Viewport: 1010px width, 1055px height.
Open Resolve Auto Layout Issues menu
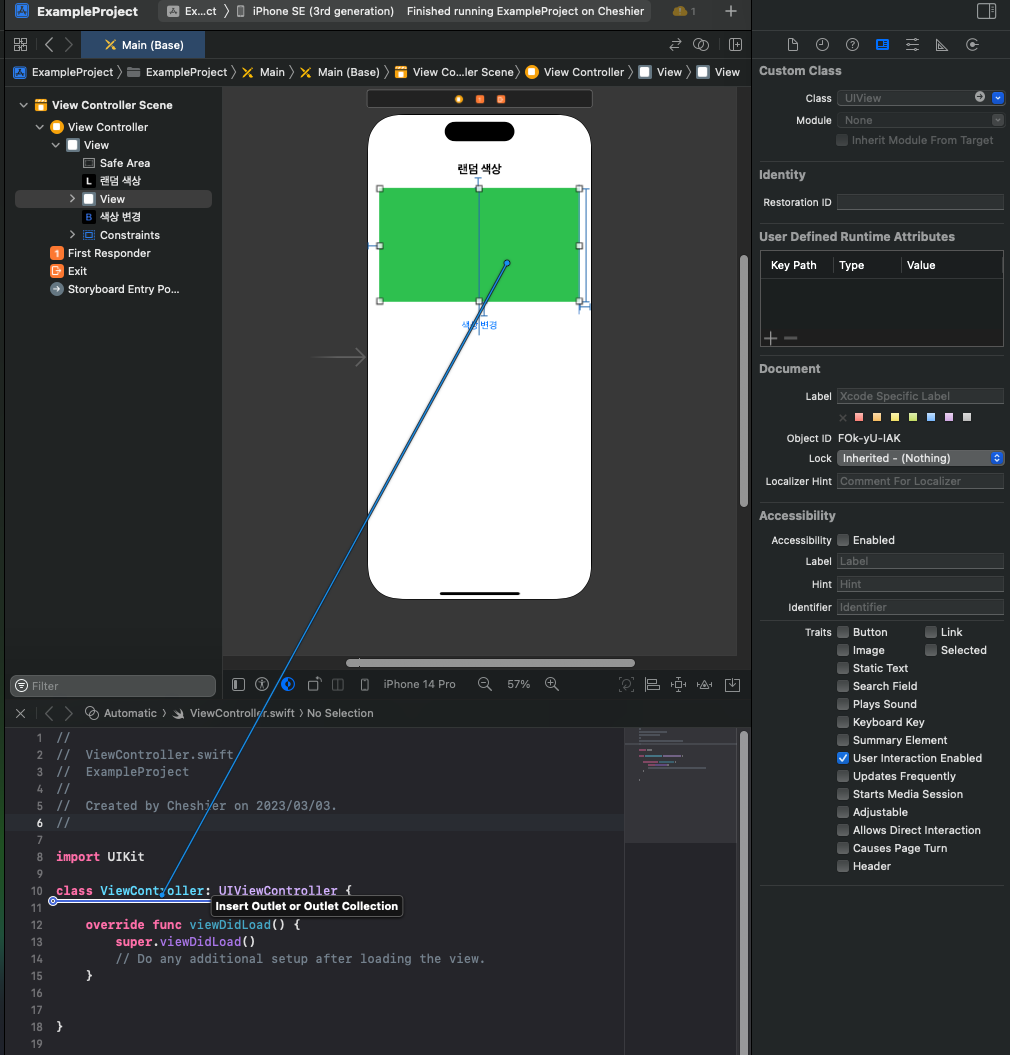coord(705,685)
